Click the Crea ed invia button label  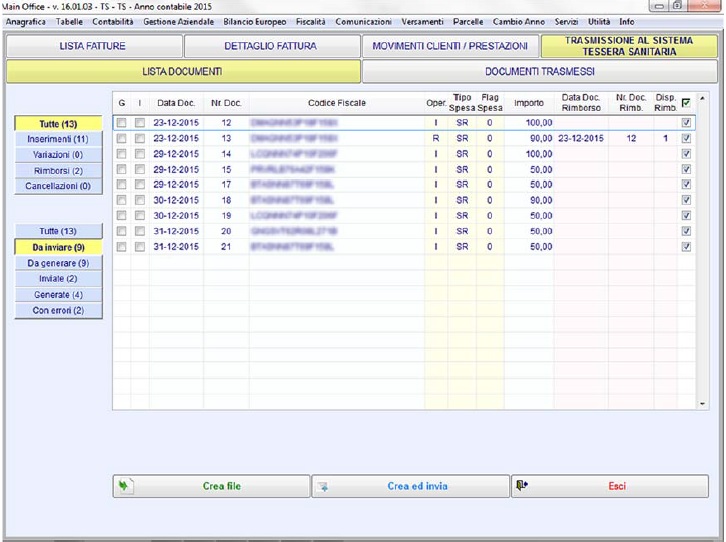coord(418,486)
